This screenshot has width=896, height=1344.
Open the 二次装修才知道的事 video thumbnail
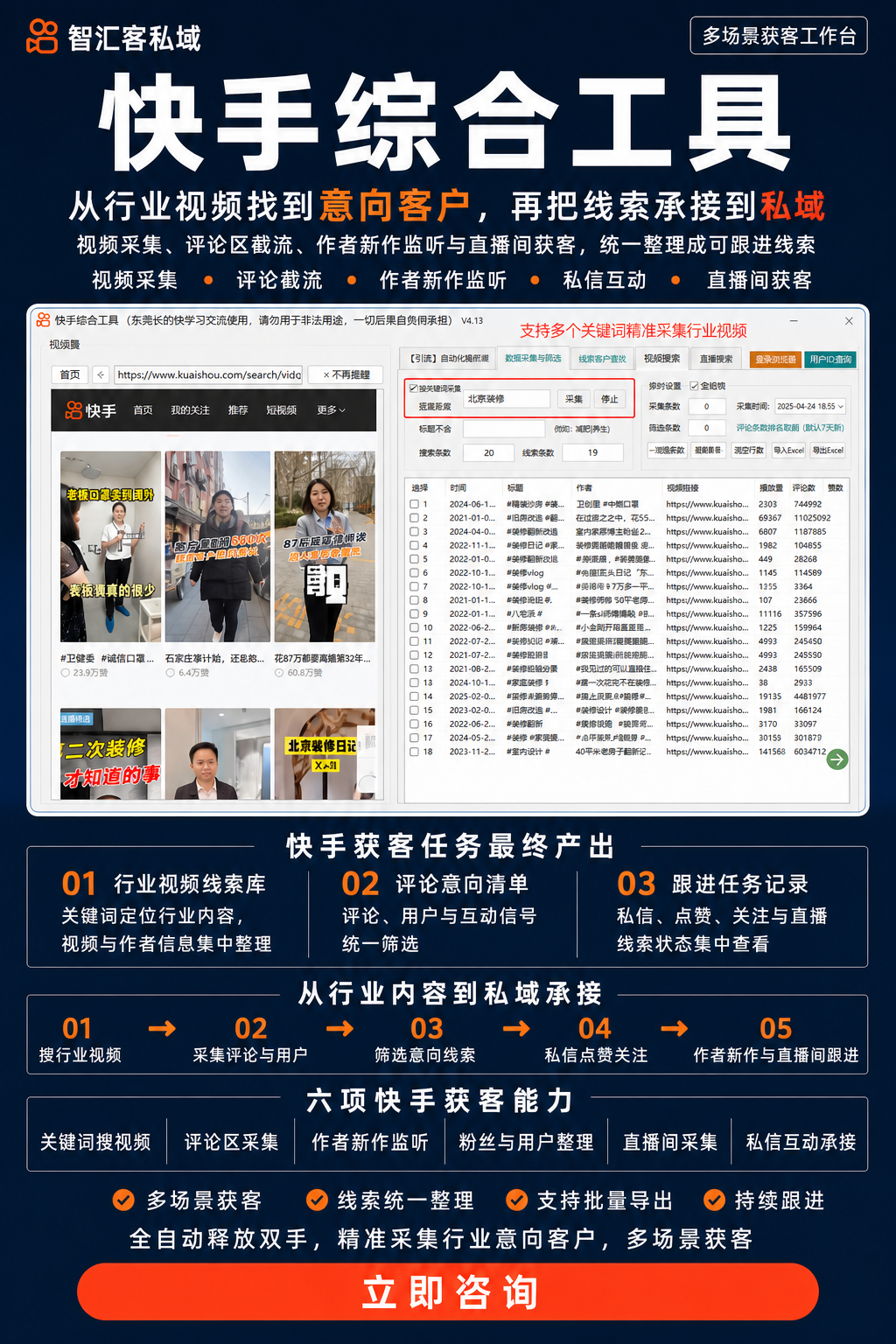point(110,753)
